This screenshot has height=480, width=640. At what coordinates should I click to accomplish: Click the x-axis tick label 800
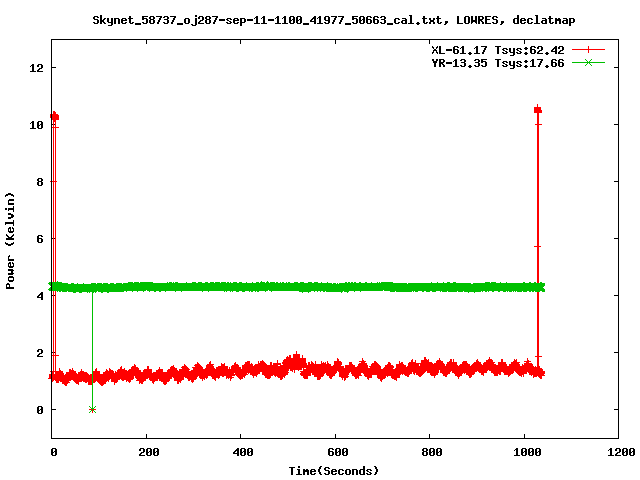pos(429,452)
